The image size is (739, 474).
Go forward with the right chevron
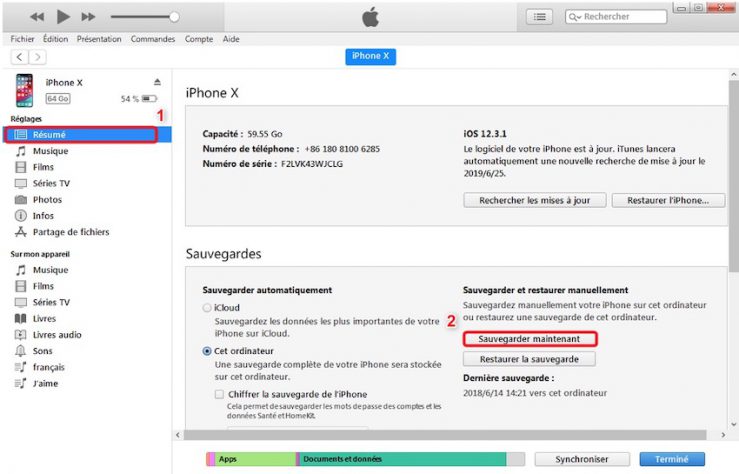pyautogui.click(x=38, y=57)
